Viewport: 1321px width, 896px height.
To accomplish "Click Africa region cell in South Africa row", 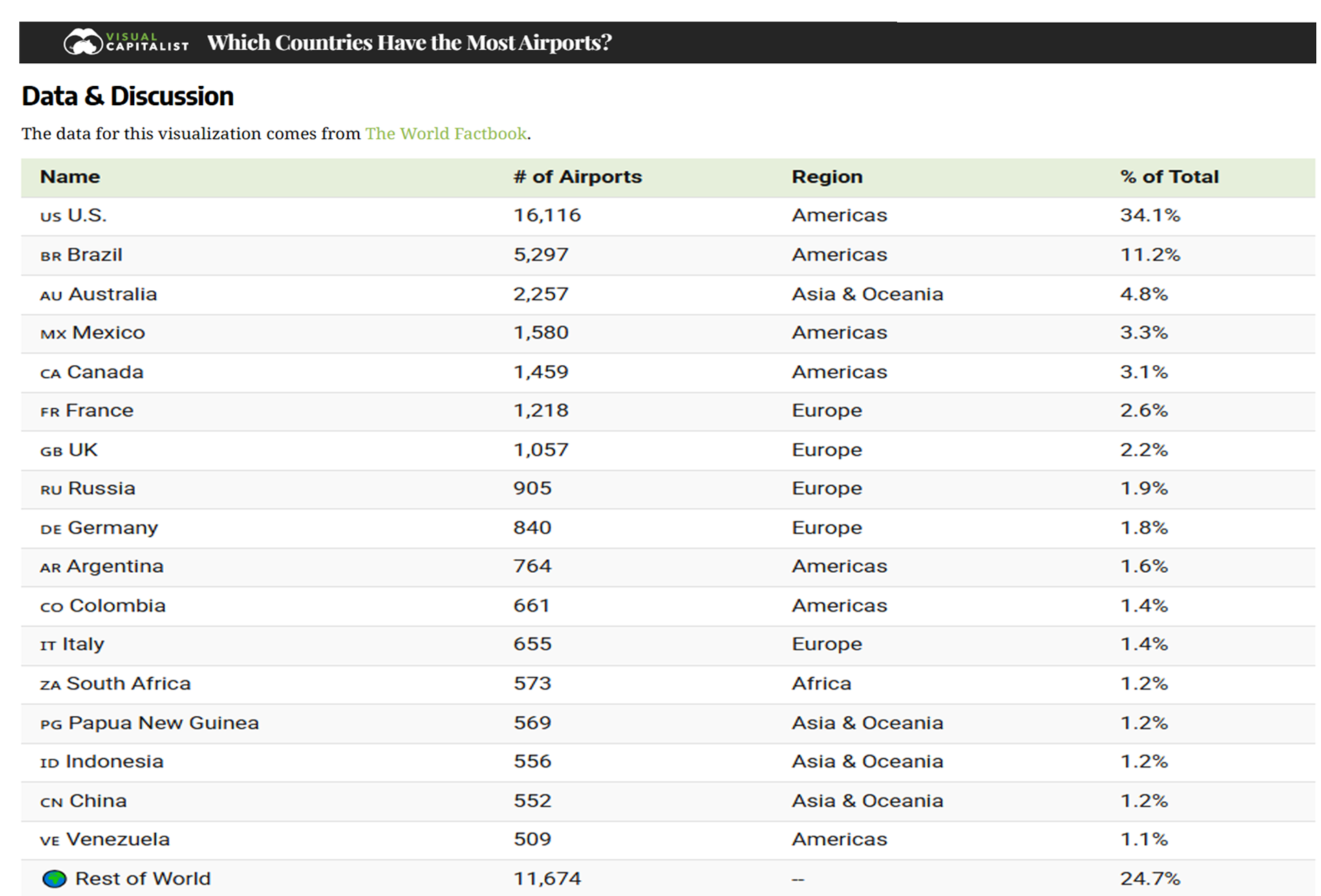I will [x=821, y=684].
